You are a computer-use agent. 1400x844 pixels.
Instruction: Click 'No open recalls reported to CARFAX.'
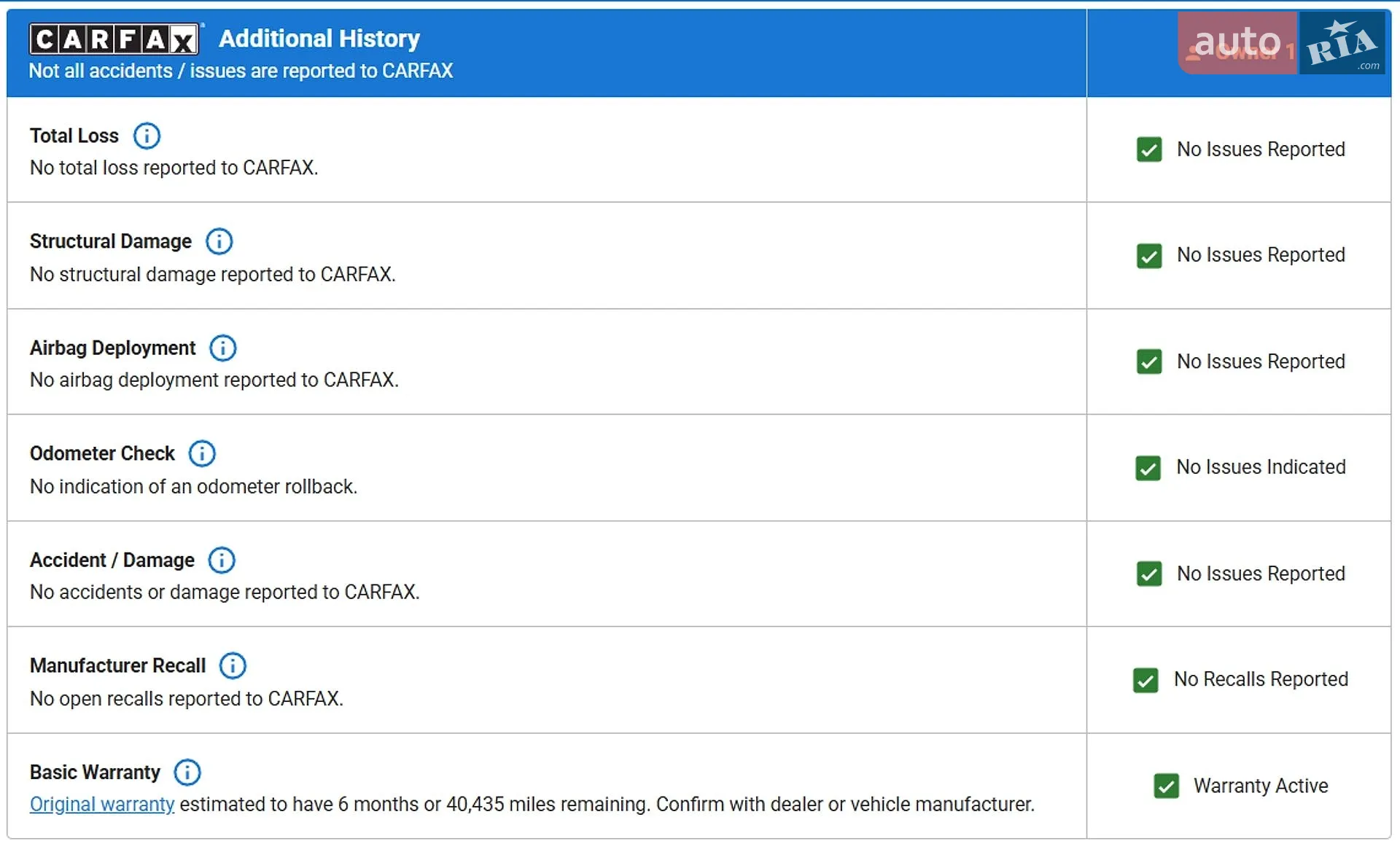(x=186, y=698)
